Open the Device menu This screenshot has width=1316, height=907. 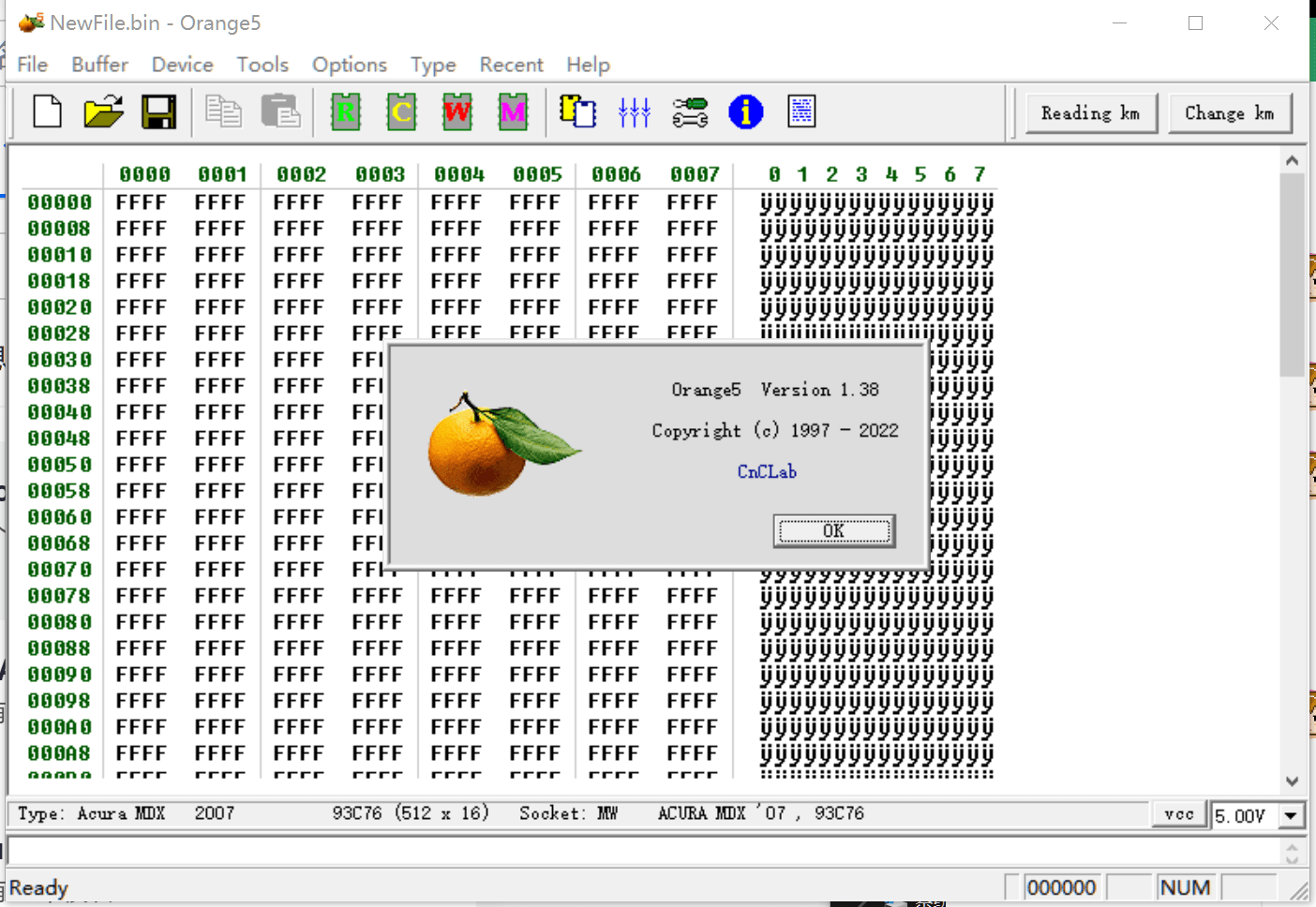pyautogui.click(x=183, y=65)
